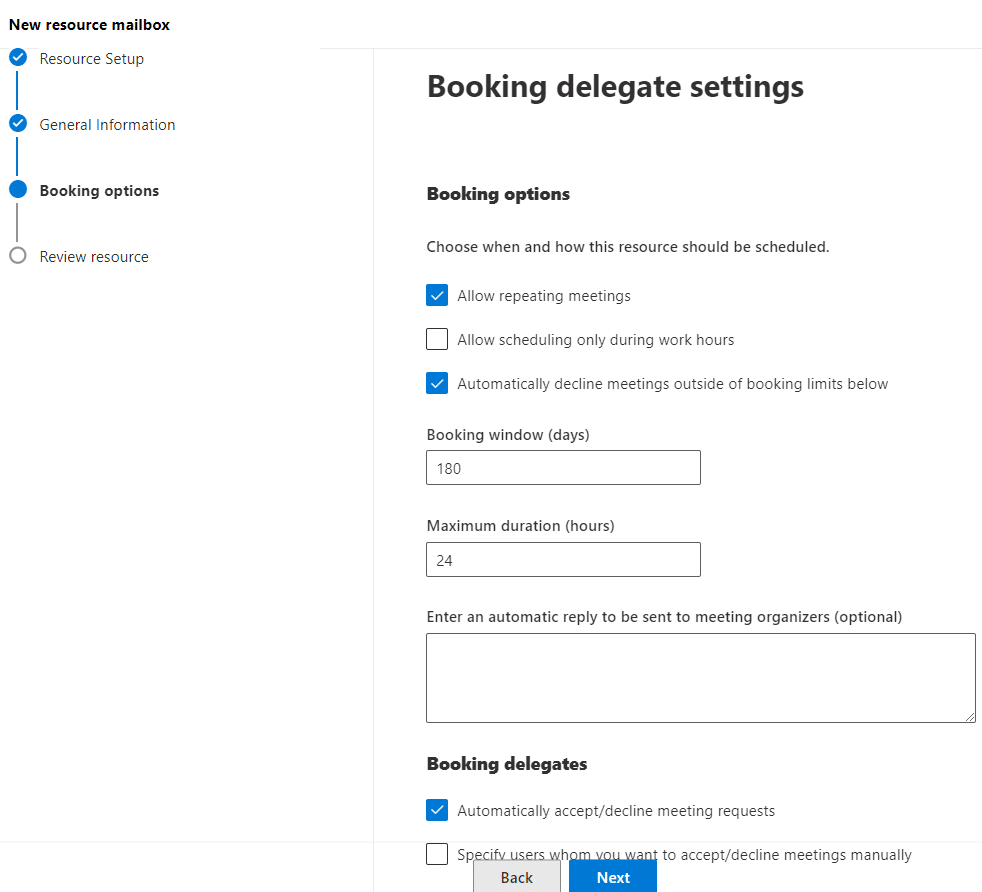The image size is (982, 892).
Task: Click the Booking options current step dot
Action: click(x=18, y=190)
